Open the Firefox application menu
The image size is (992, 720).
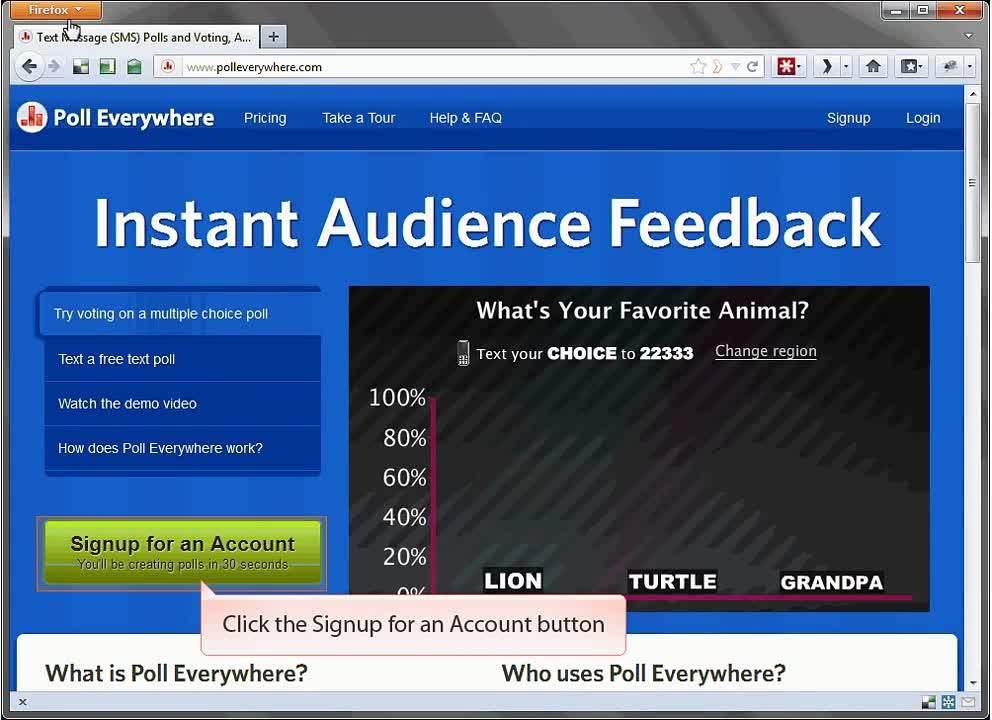[x=56, y=9]
